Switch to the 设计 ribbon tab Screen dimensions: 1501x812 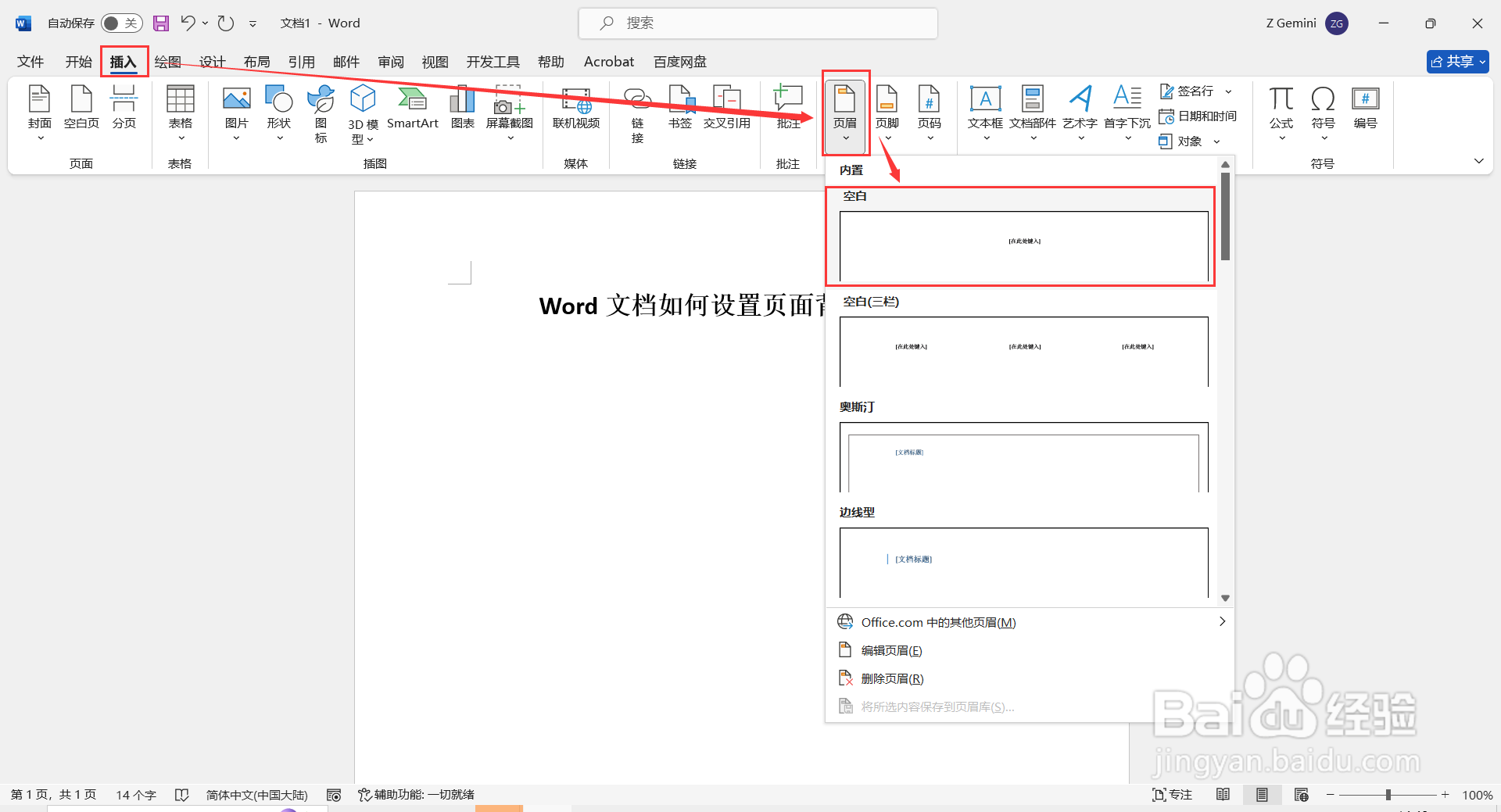[211, 61]
